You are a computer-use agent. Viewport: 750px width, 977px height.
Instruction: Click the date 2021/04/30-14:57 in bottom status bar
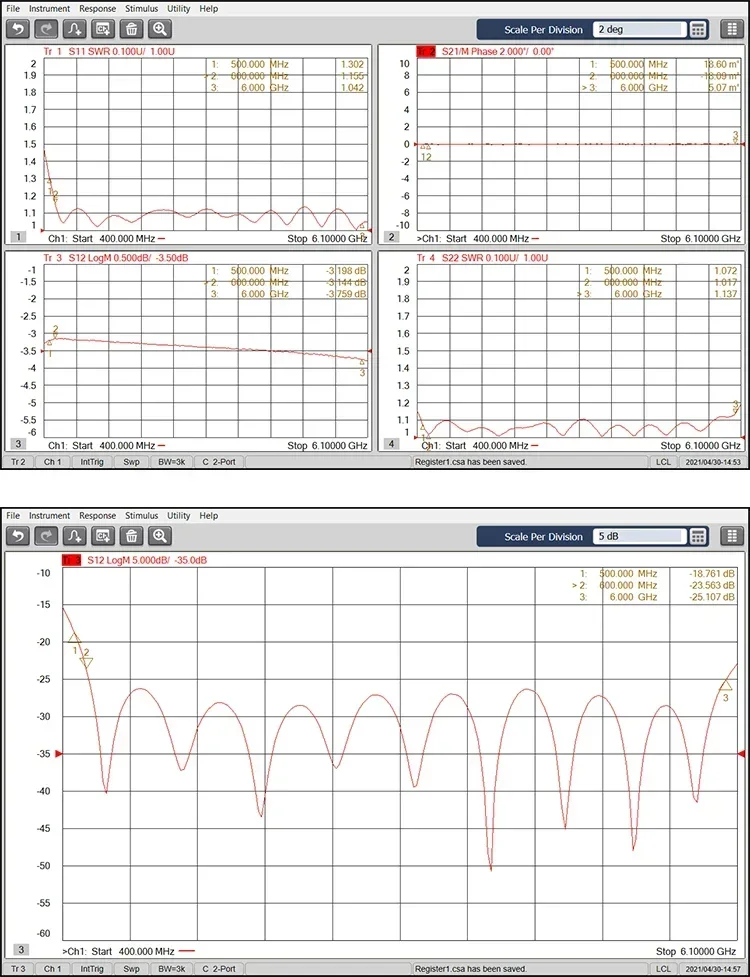point(714,969)
